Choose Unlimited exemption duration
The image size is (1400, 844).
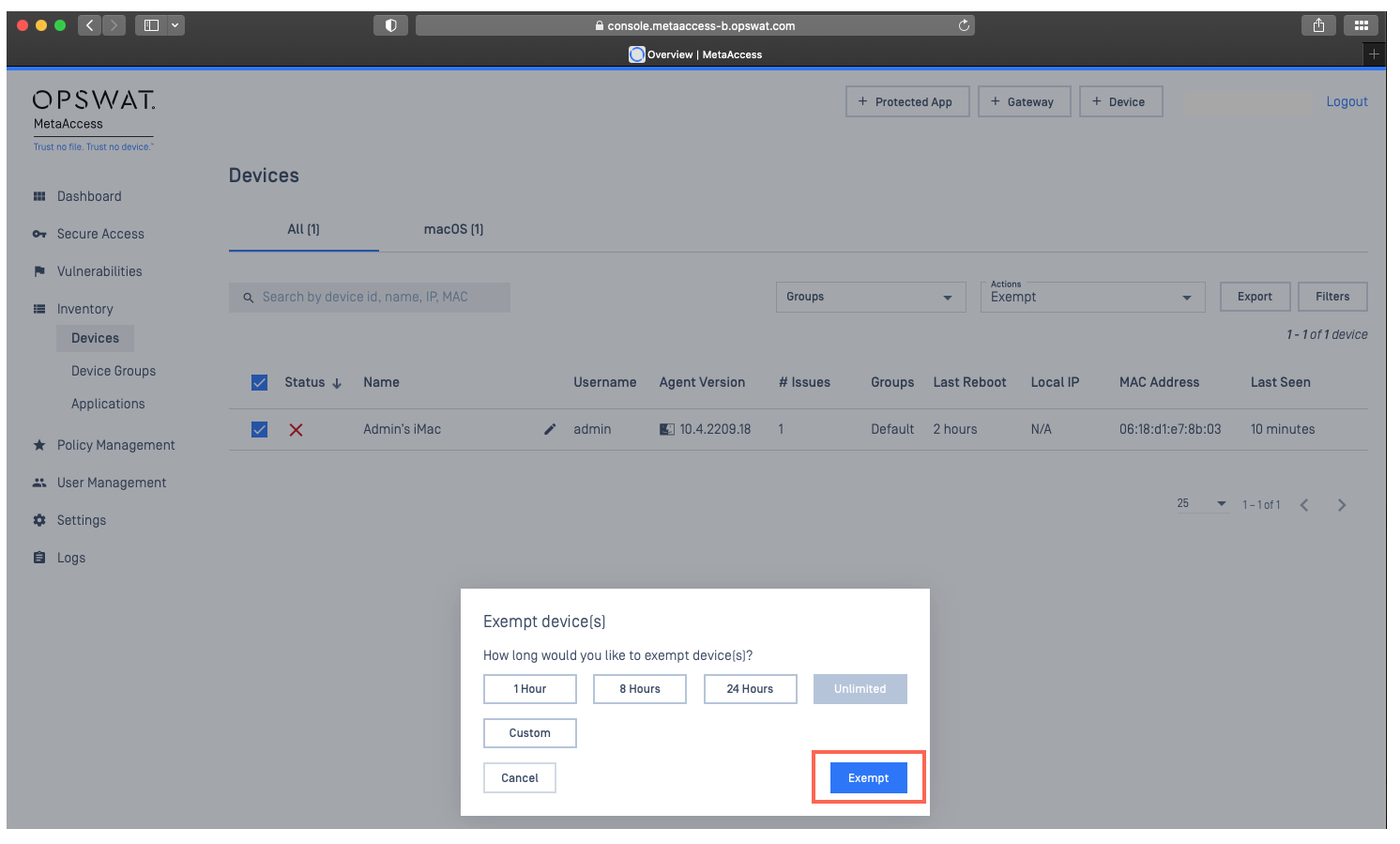click(860, 689)
